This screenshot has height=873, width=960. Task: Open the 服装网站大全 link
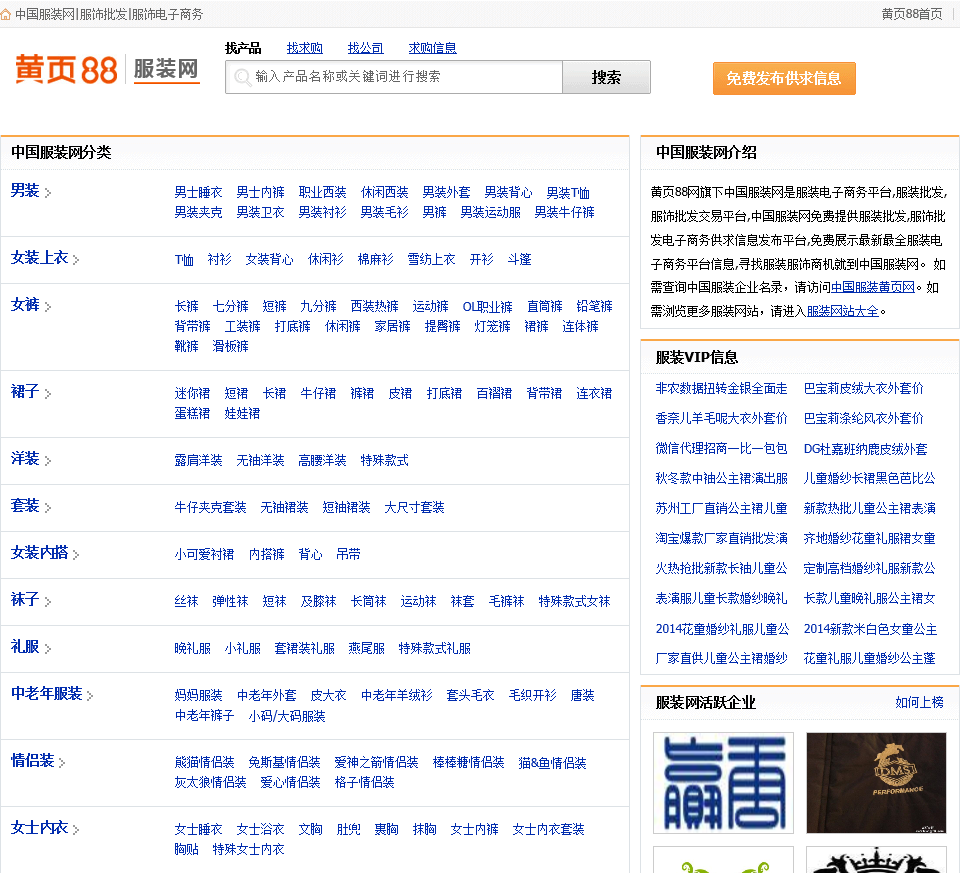(842, 311)
